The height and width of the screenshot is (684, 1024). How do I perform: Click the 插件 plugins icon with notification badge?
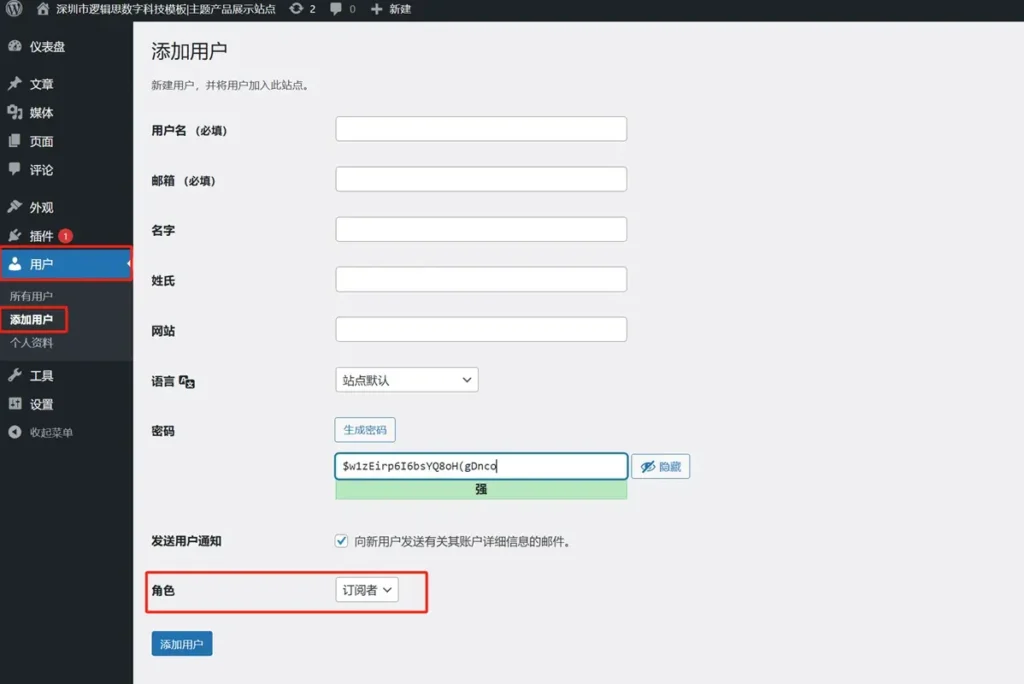pos(14,235)
